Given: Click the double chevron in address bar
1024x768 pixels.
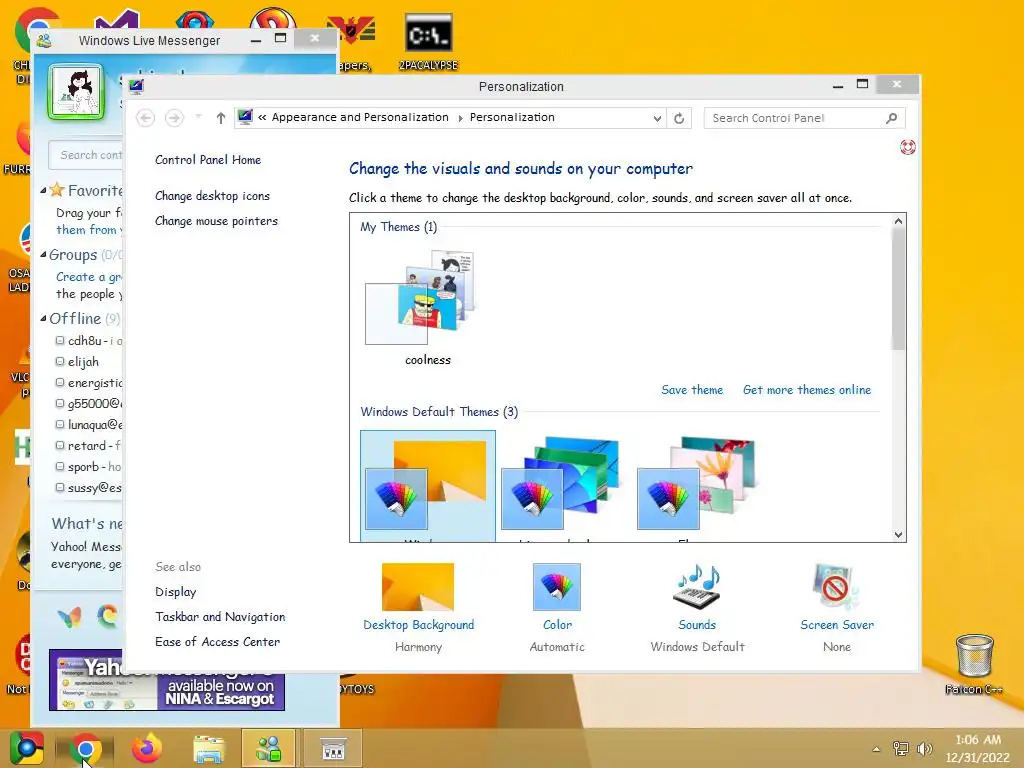Looking at the screenshot, I should tap(262, 118).
